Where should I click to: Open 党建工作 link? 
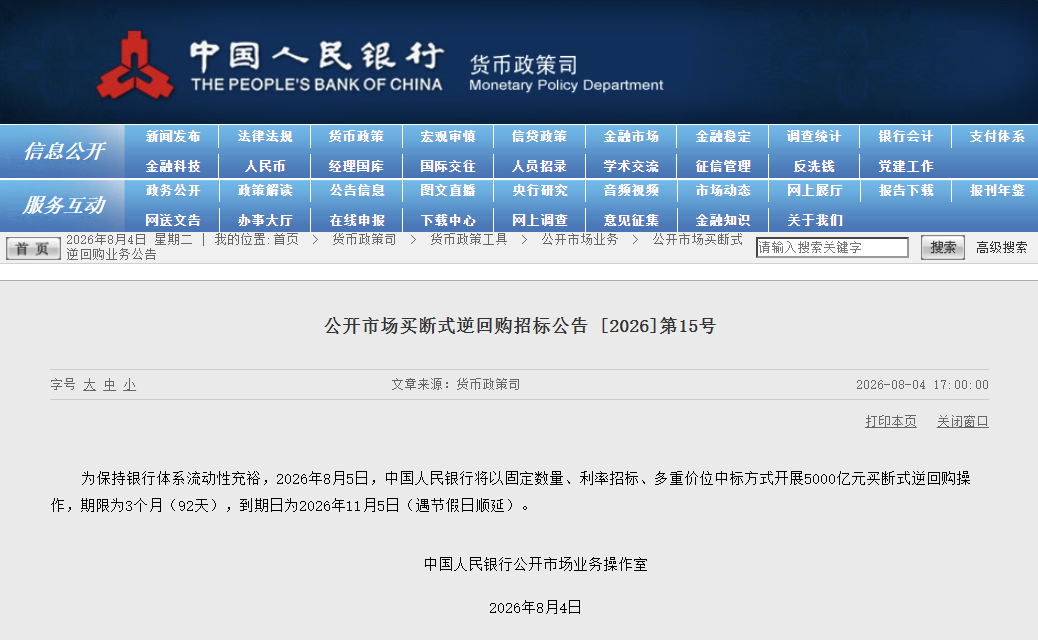click(906, 166)
